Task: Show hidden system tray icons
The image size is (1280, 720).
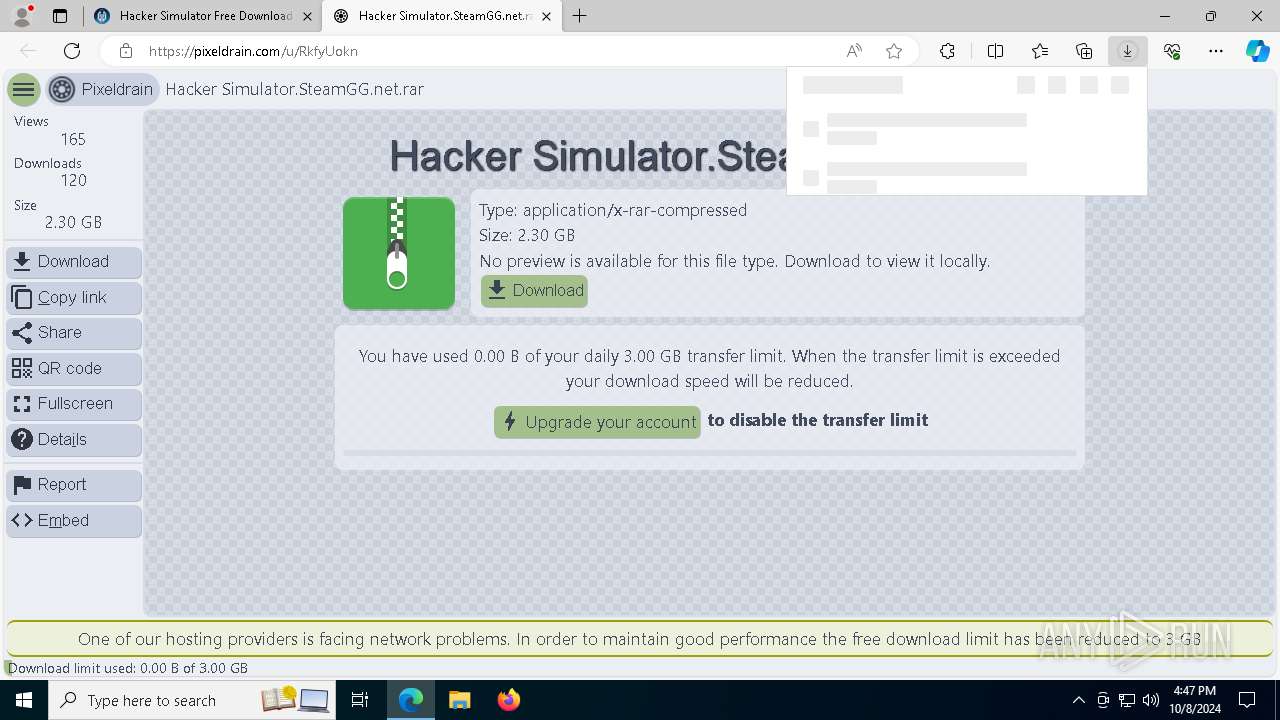Action: [1079, 700]
